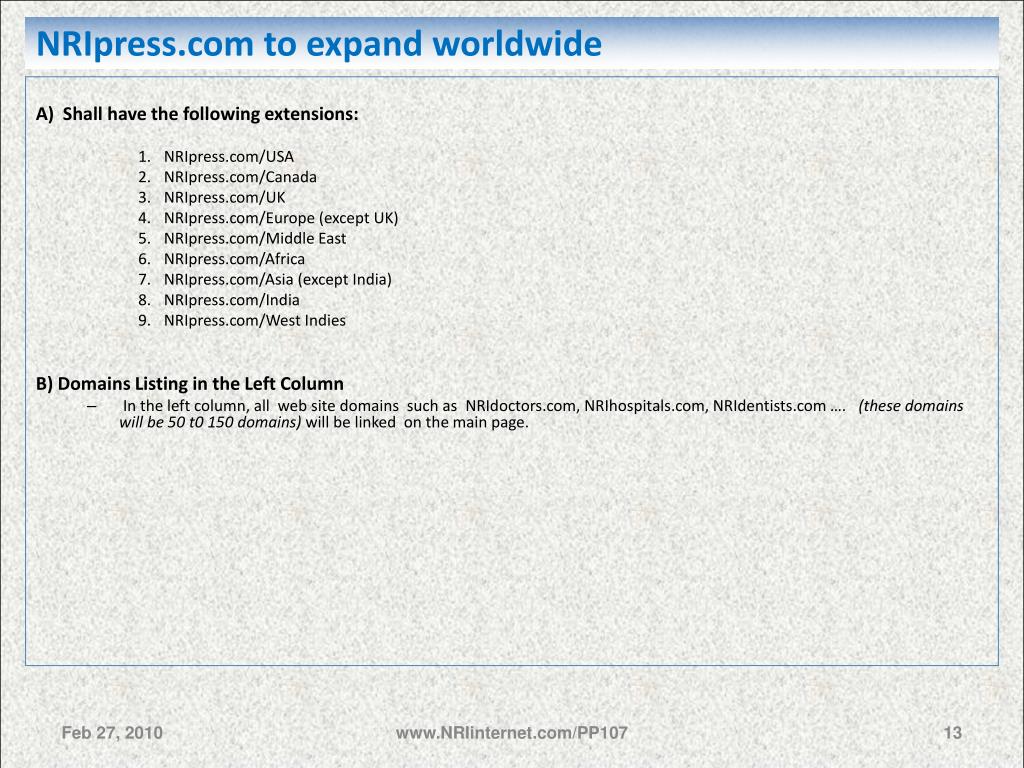Screen dimensions: 1024x768
Task: Select the 'NRIpress.com/Canada' list entry
Action: [x=240, y=177]
